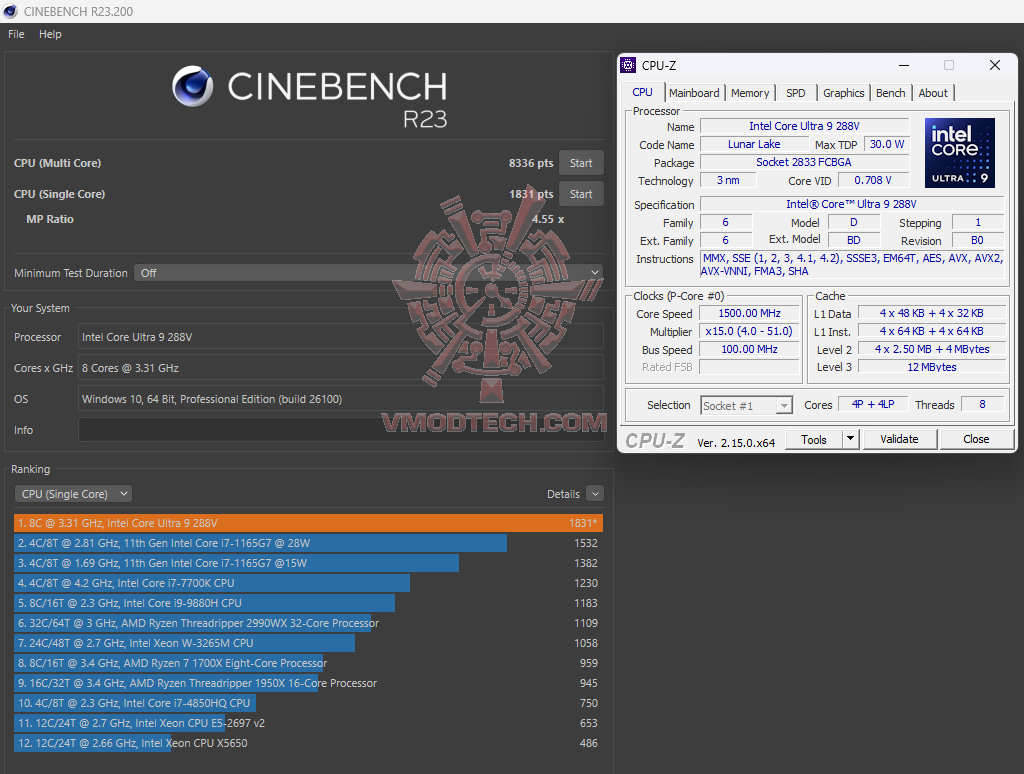1024x774 pixels.
Task: Select ranking row AMD Ryzen 7 1700X
Action: pos(308,663)
